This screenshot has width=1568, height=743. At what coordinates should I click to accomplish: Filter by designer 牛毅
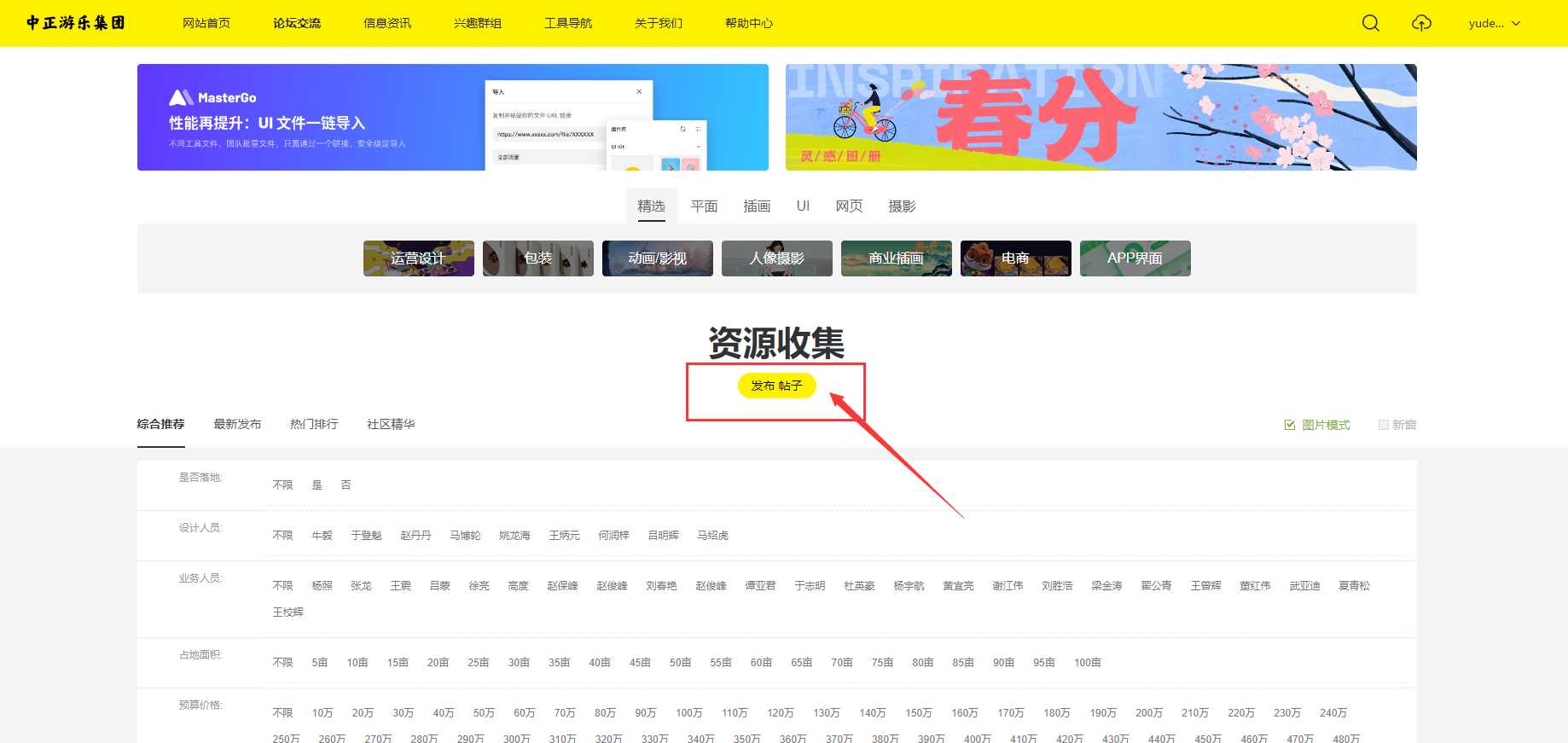click(x=322, y=535)
